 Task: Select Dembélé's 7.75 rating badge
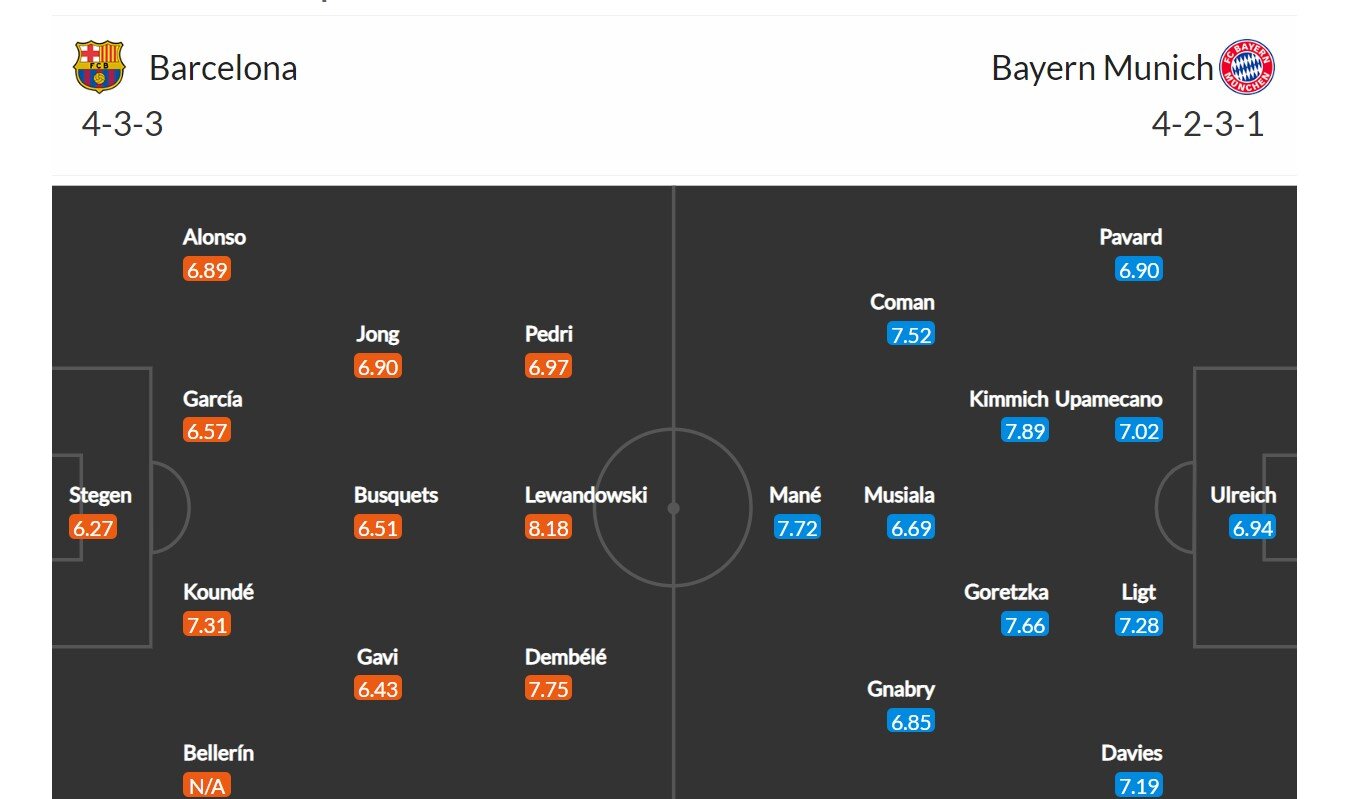click(548, 689)
